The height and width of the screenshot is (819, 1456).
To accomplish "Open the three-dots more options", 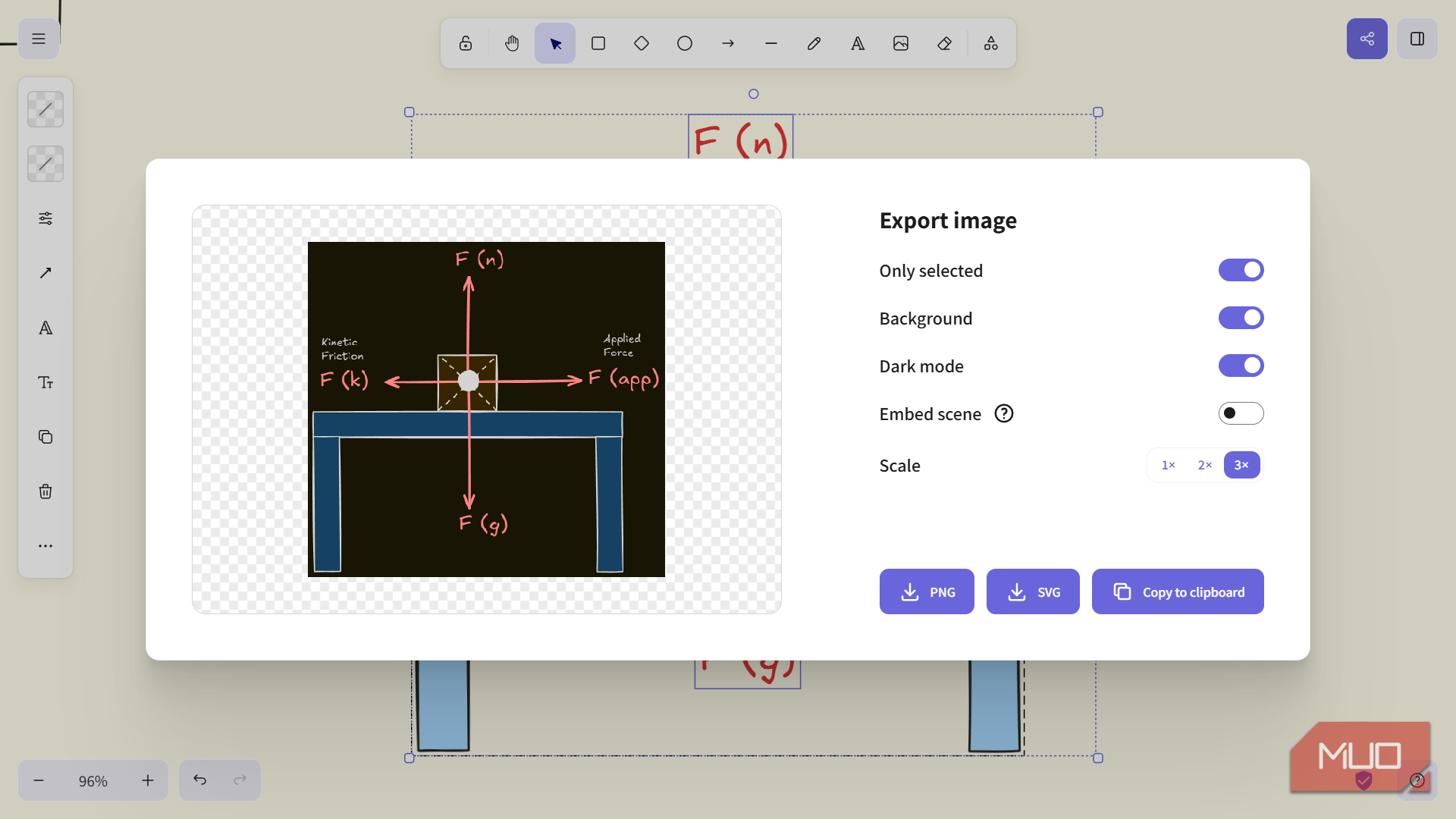I will [45, 546].
